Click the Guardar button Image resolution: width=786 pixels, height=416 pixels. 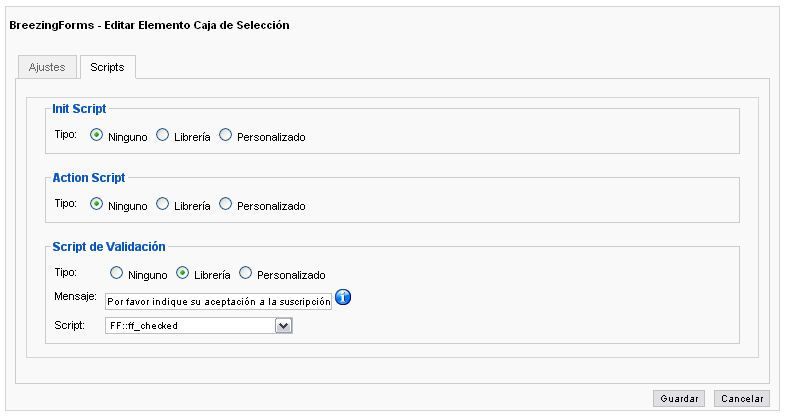[x=679, y=398]
